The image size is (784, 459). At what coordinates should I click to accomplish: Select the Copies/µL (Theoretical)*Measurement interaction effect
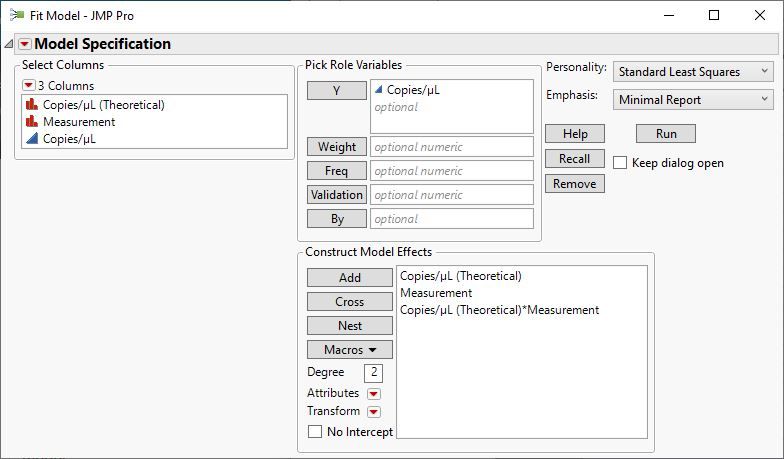(499, 310)
